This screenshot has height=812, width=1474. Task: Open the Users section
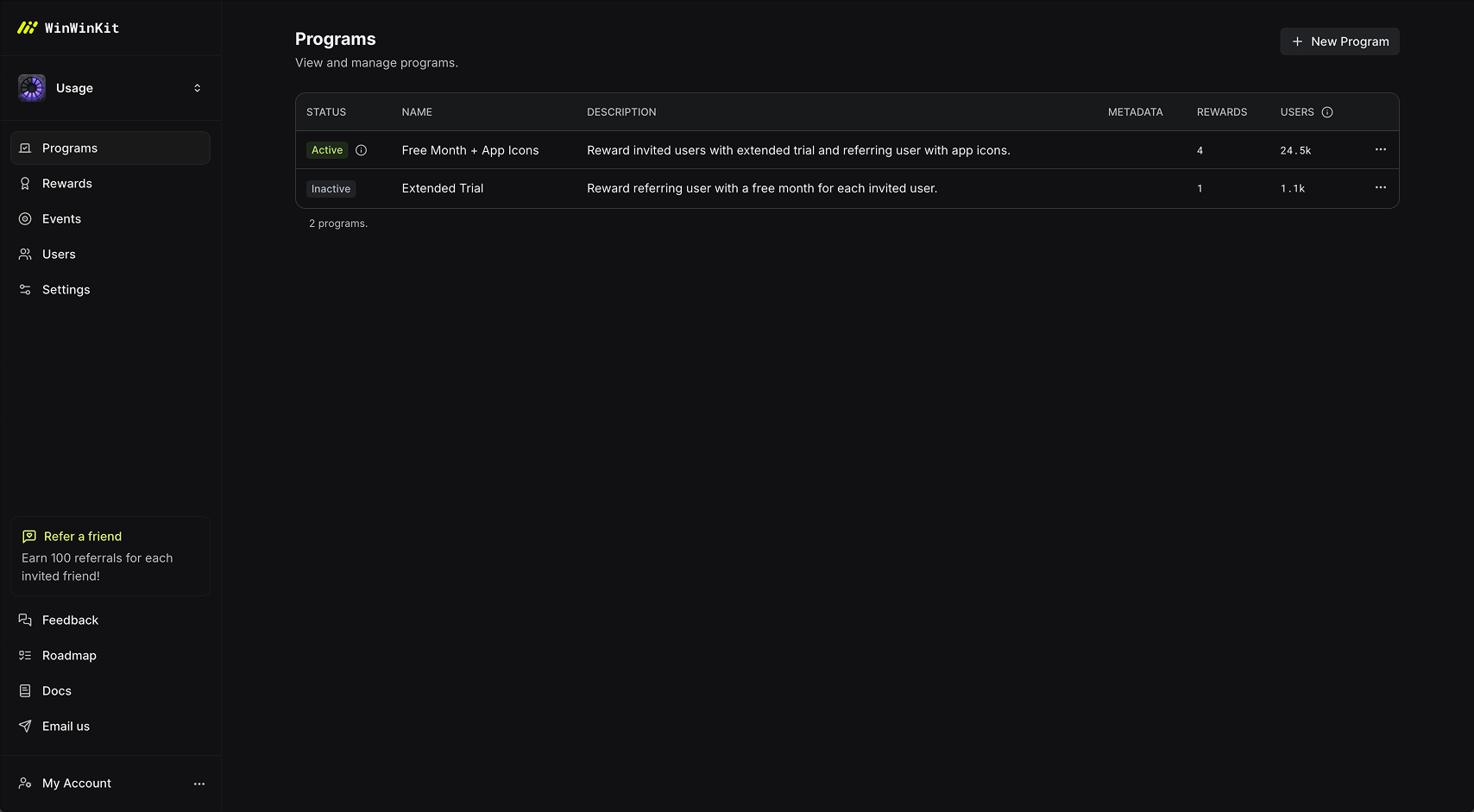pyautogui.click(x=59, y=255)
